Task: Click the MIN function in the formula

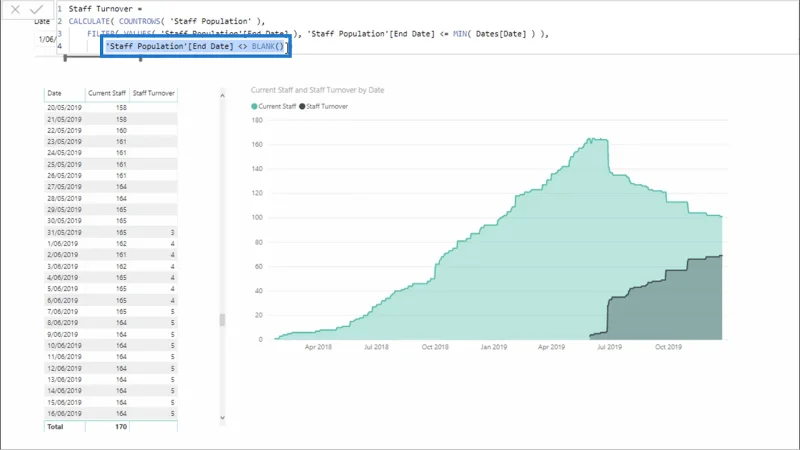Action: (x=459, y=34)
